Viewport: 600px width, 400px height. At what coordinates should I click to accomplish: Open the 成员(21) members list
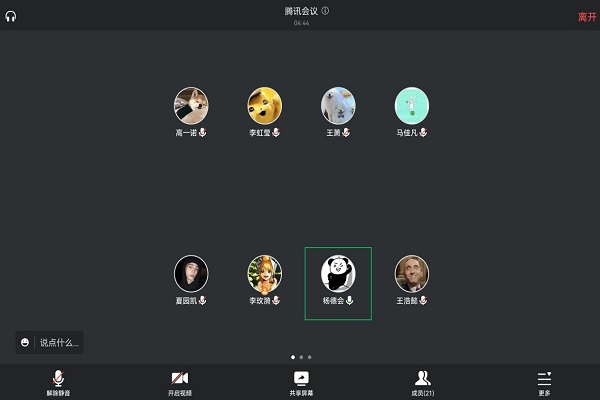pos(422,383)
